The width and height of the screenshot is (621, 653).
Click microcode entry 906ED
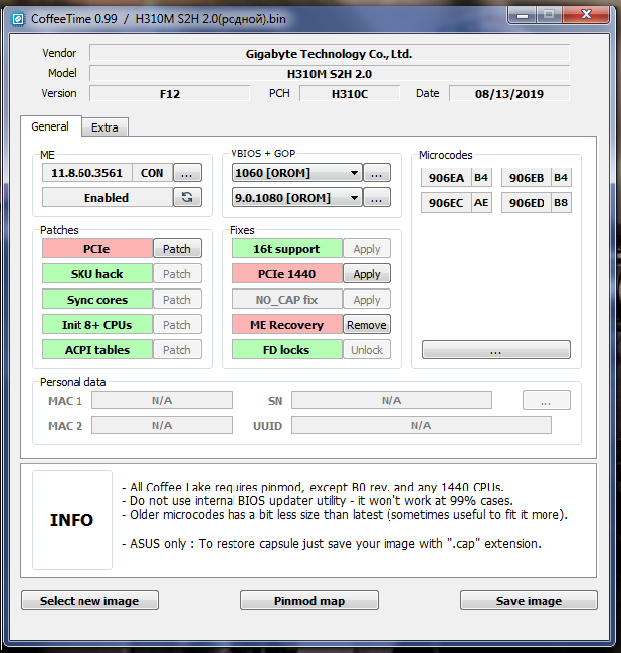point(526,203)
